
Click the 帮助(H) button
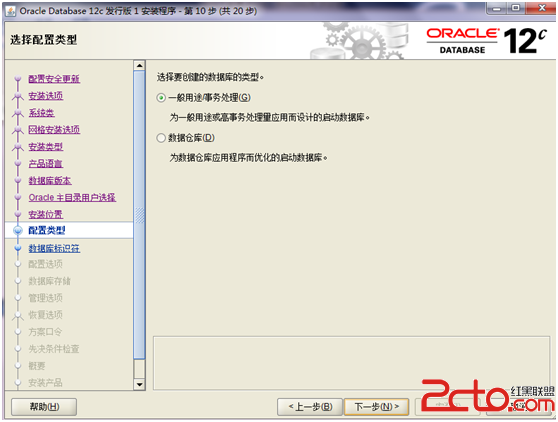44,407
